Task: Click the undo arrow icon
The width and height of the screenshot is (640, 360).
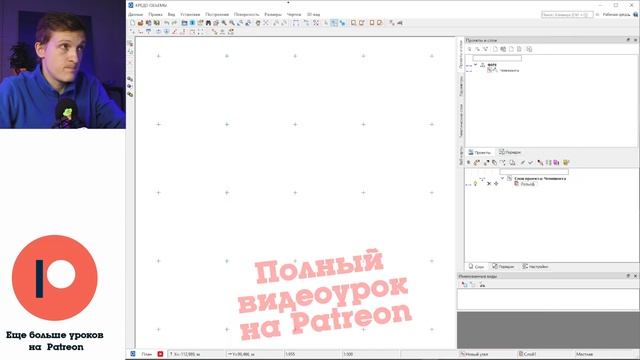Action: click(167, 23)
